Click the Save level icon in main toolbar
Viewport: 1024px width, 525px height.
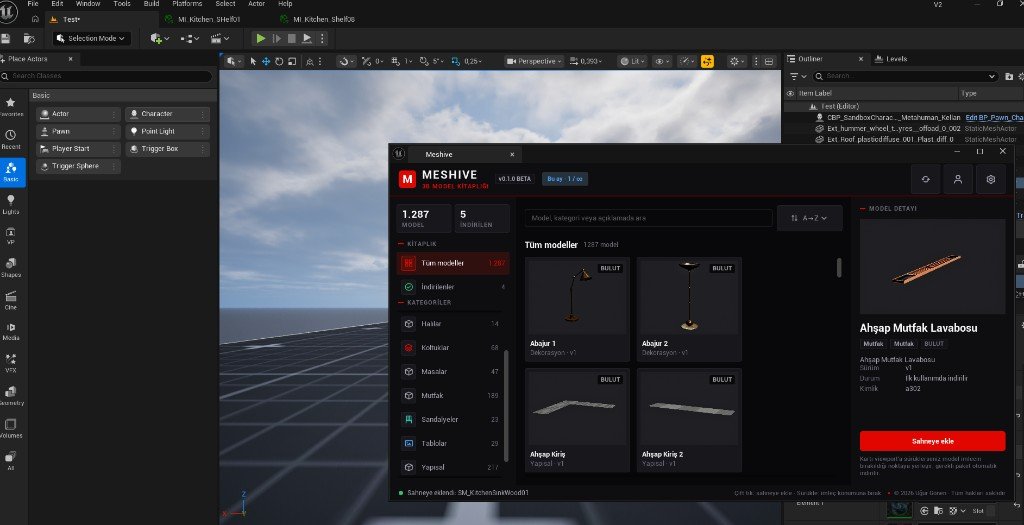(6, 39)
